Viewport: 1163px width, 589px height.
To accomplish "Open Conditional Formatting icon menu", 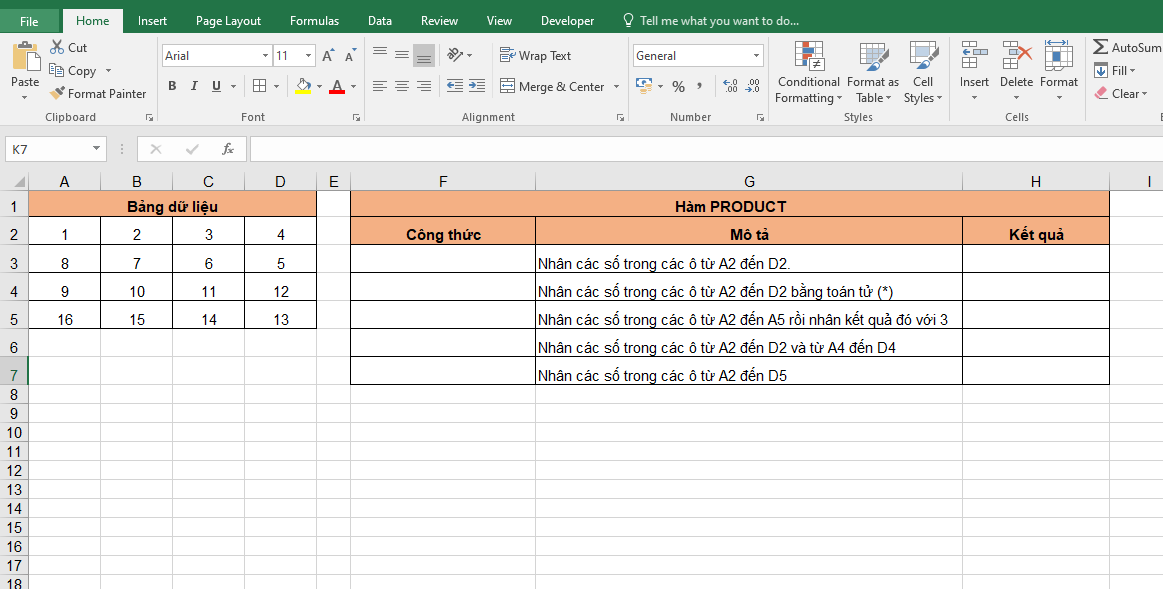I will point(808,56).
